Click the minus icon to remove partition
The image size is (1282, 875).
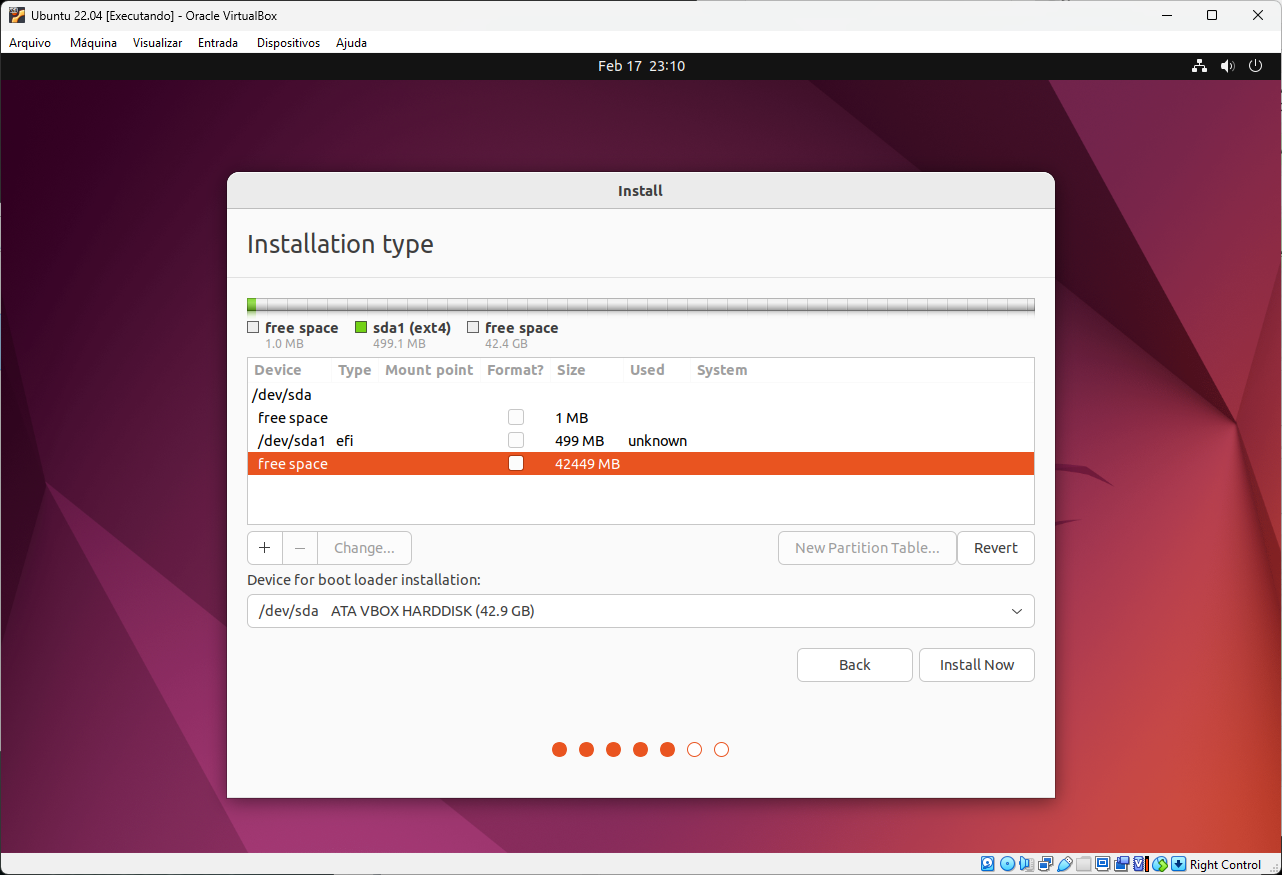click(300, 548)
